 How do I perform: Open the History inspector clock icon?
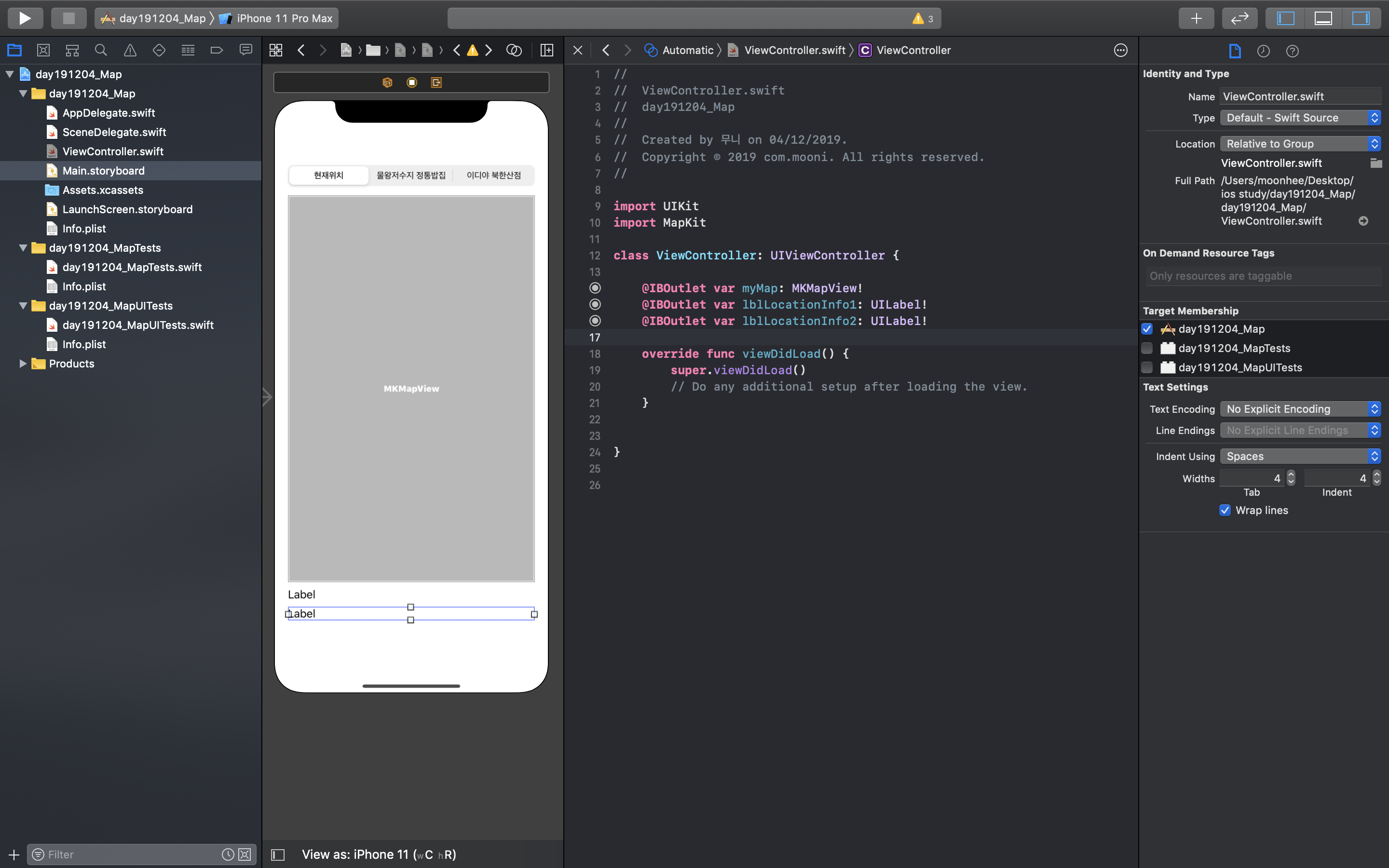pos(1263,51)
